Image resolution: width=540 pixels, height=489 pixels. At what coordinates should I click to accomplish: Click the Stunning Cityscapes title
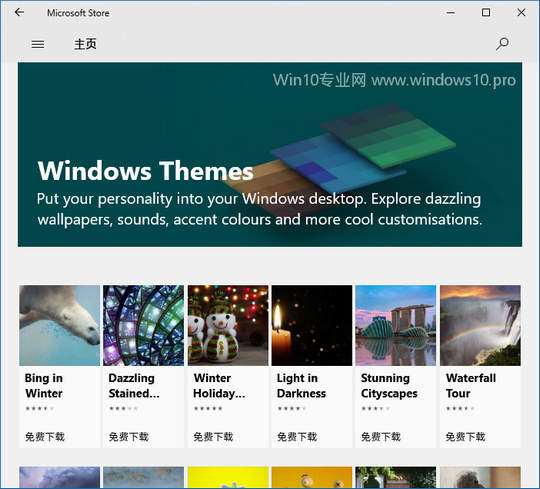[x=389, y=386]
